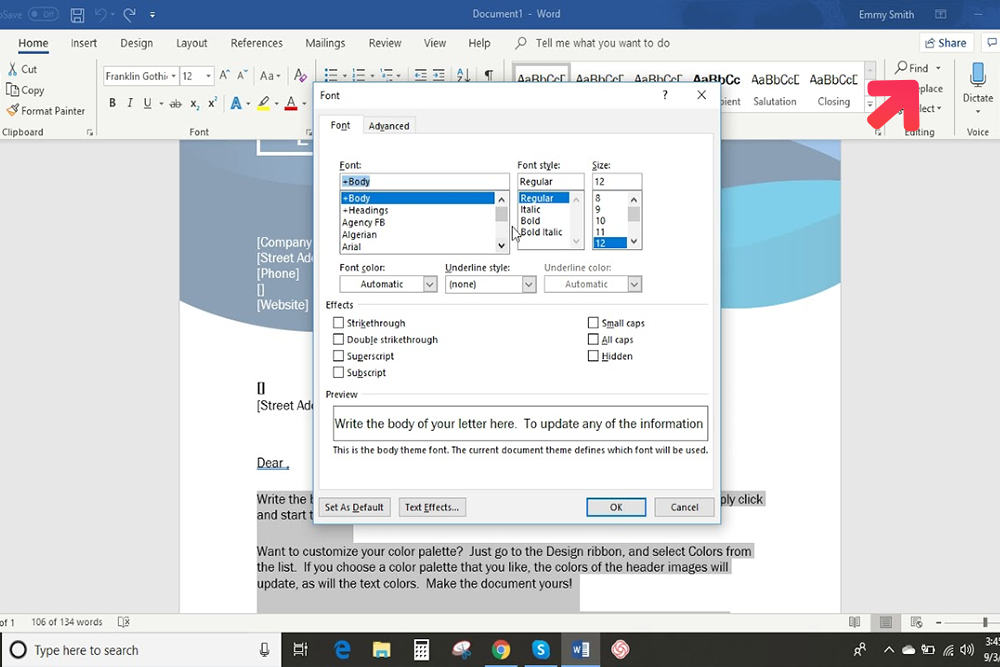Click the yellow Text Highlight Color icon

pos(263,103)
